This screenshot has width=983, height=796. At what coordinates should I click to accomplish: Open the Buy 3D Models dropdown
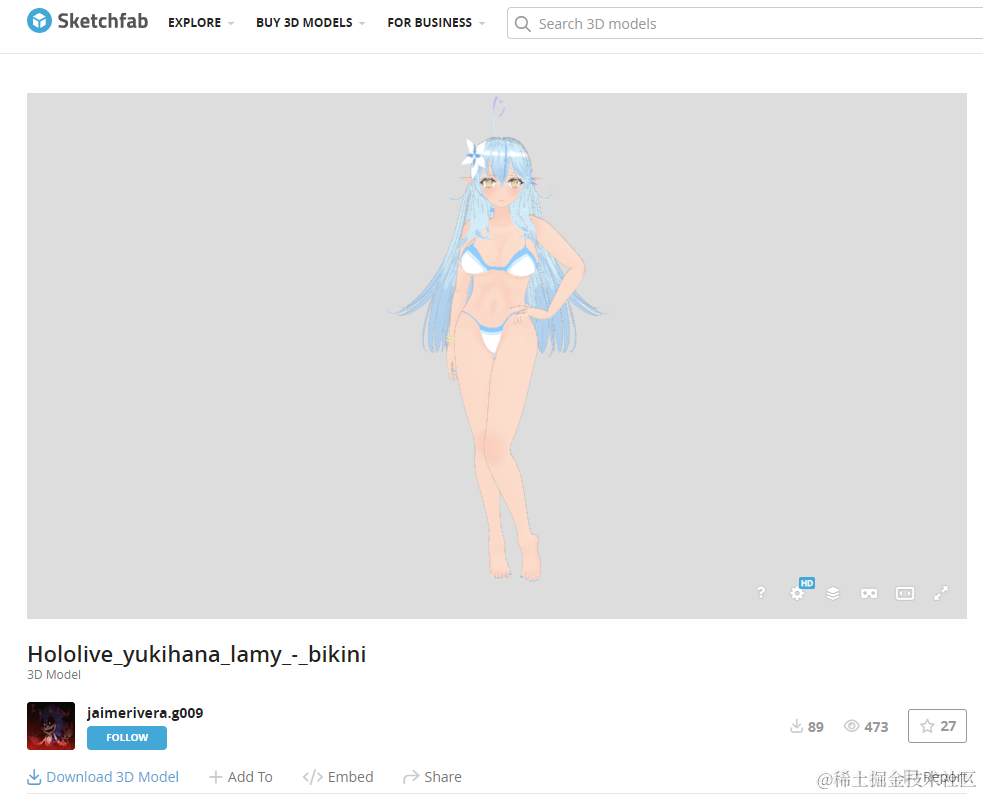(x=310, y=23)
